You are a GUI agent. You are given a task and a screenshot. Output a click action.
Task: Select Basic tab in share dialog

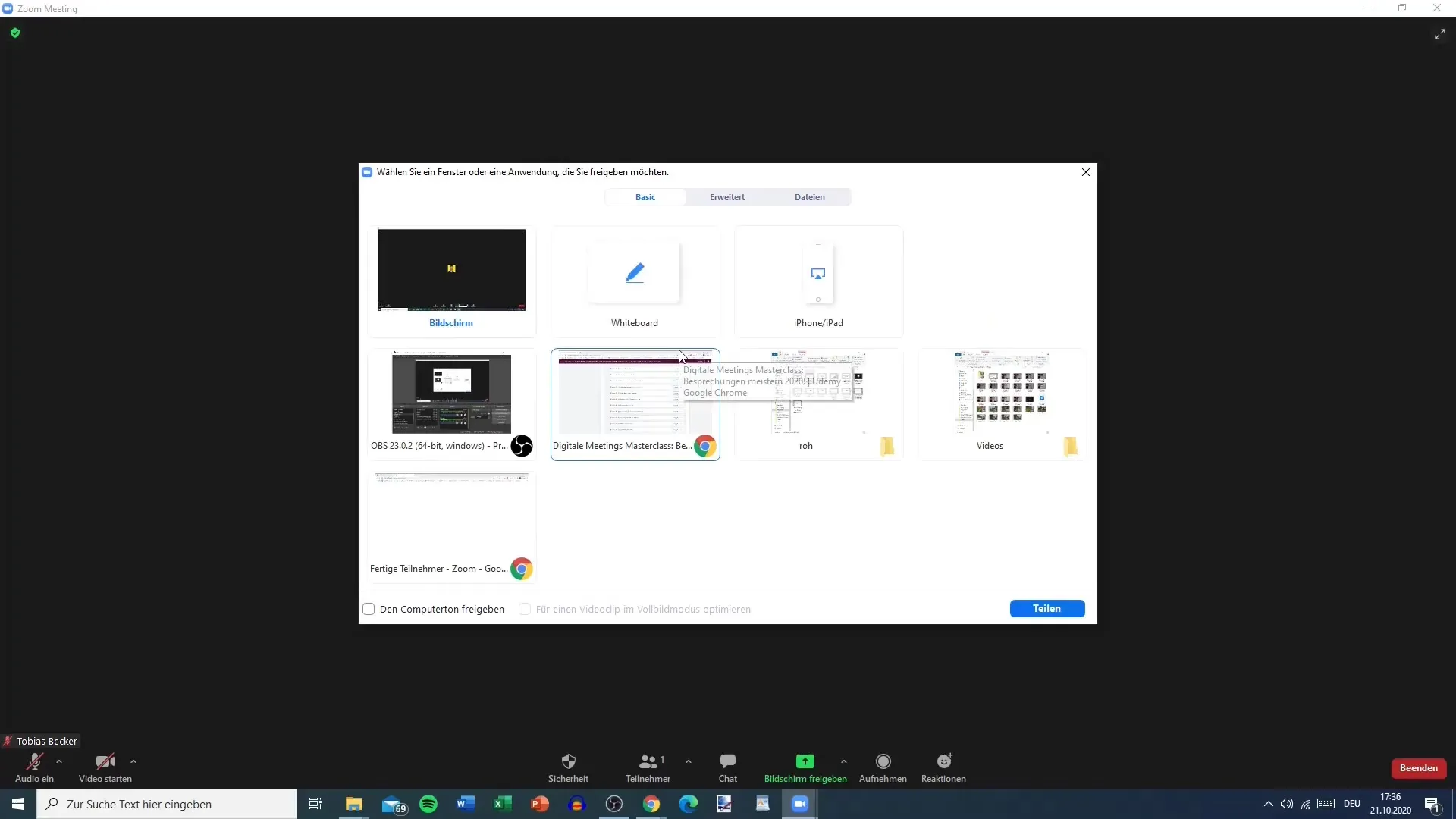645,197
